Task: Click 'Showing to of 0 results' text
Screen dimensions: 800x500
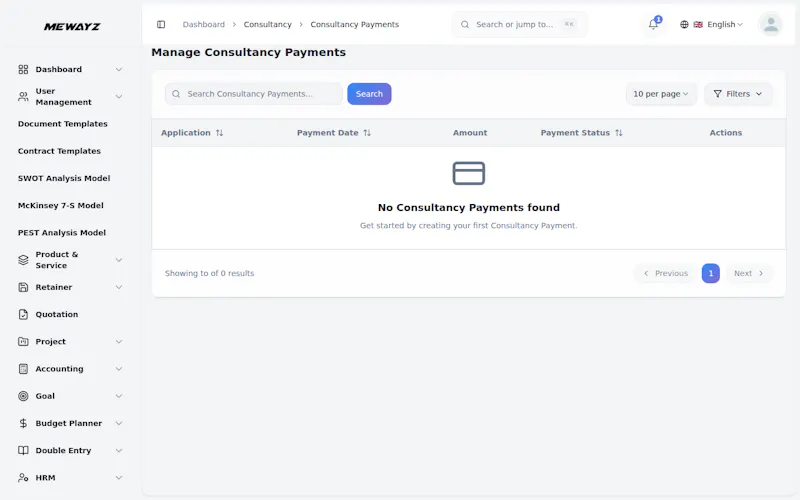Action: click(x=209, y=273)
